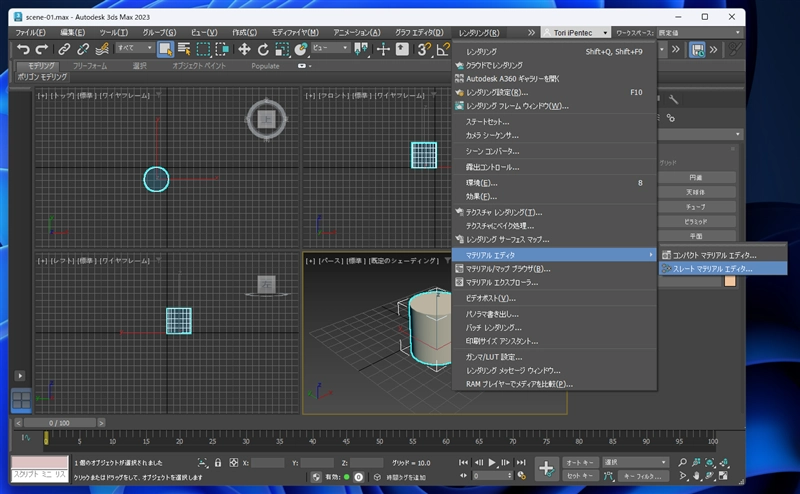This screenshot has width=800, height=494.
Task: Click the 円錐 primitive button
Action: (x=696, y=178)
